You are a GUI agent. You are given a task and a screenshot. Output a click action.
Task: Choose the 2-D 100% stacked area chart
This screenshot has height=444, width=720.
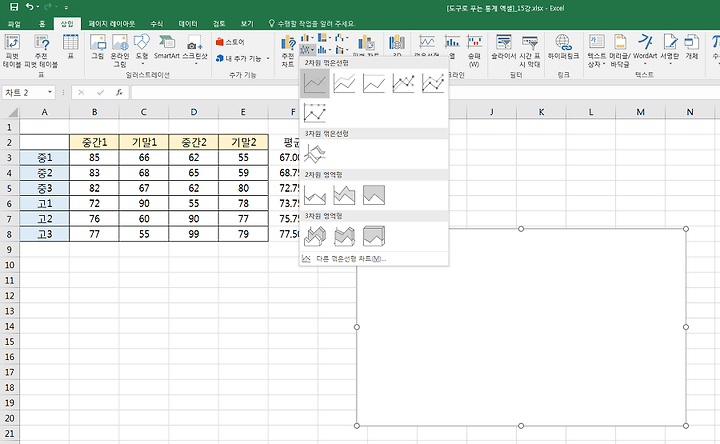[x=374, y=195]
